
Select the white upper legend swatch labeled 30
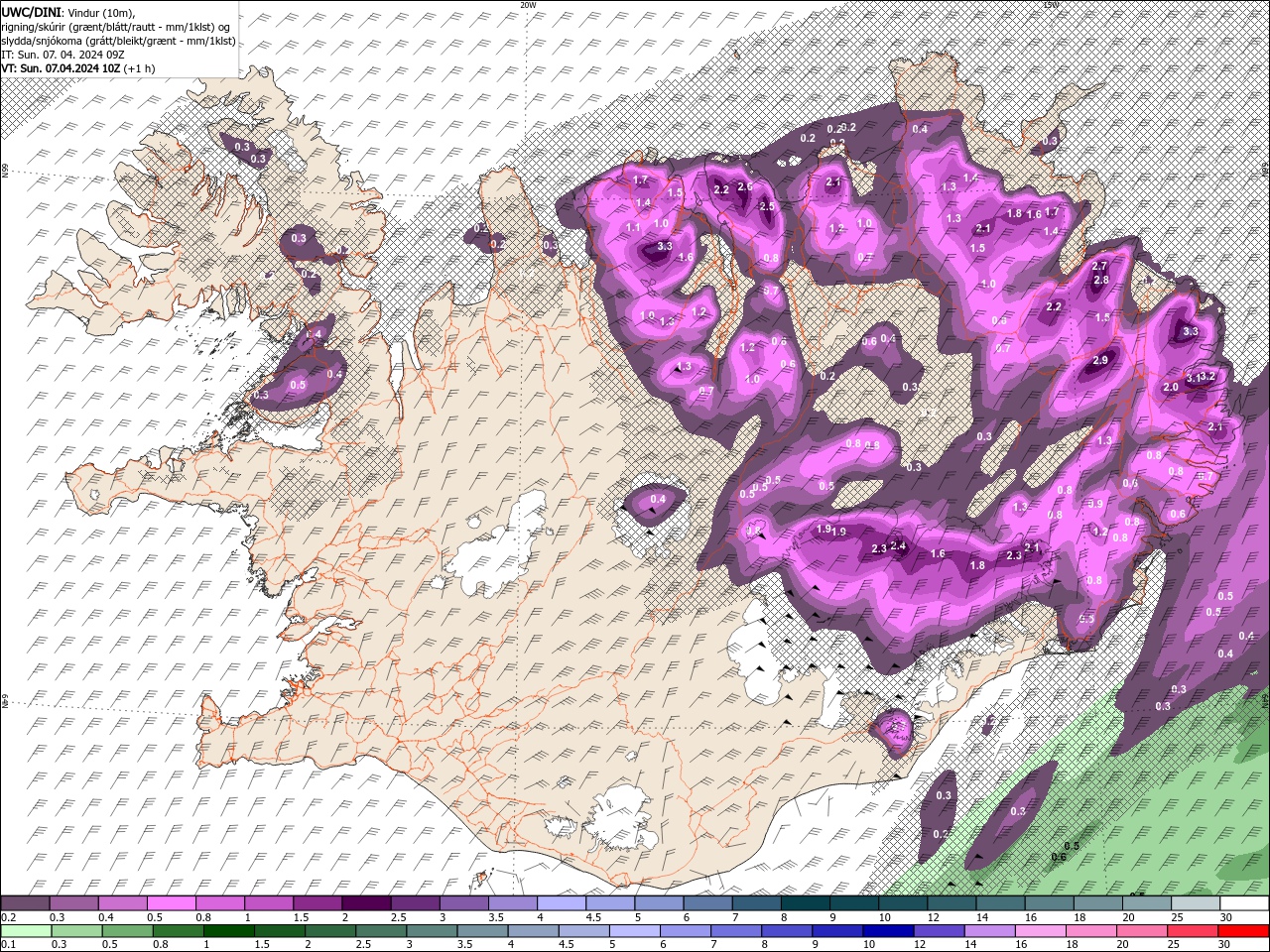click(x=1245, y=903)
